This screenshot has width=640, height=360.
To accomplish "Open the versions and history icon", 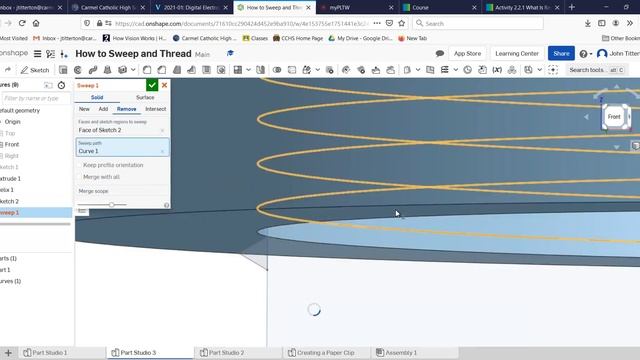I will click(51, 53).
